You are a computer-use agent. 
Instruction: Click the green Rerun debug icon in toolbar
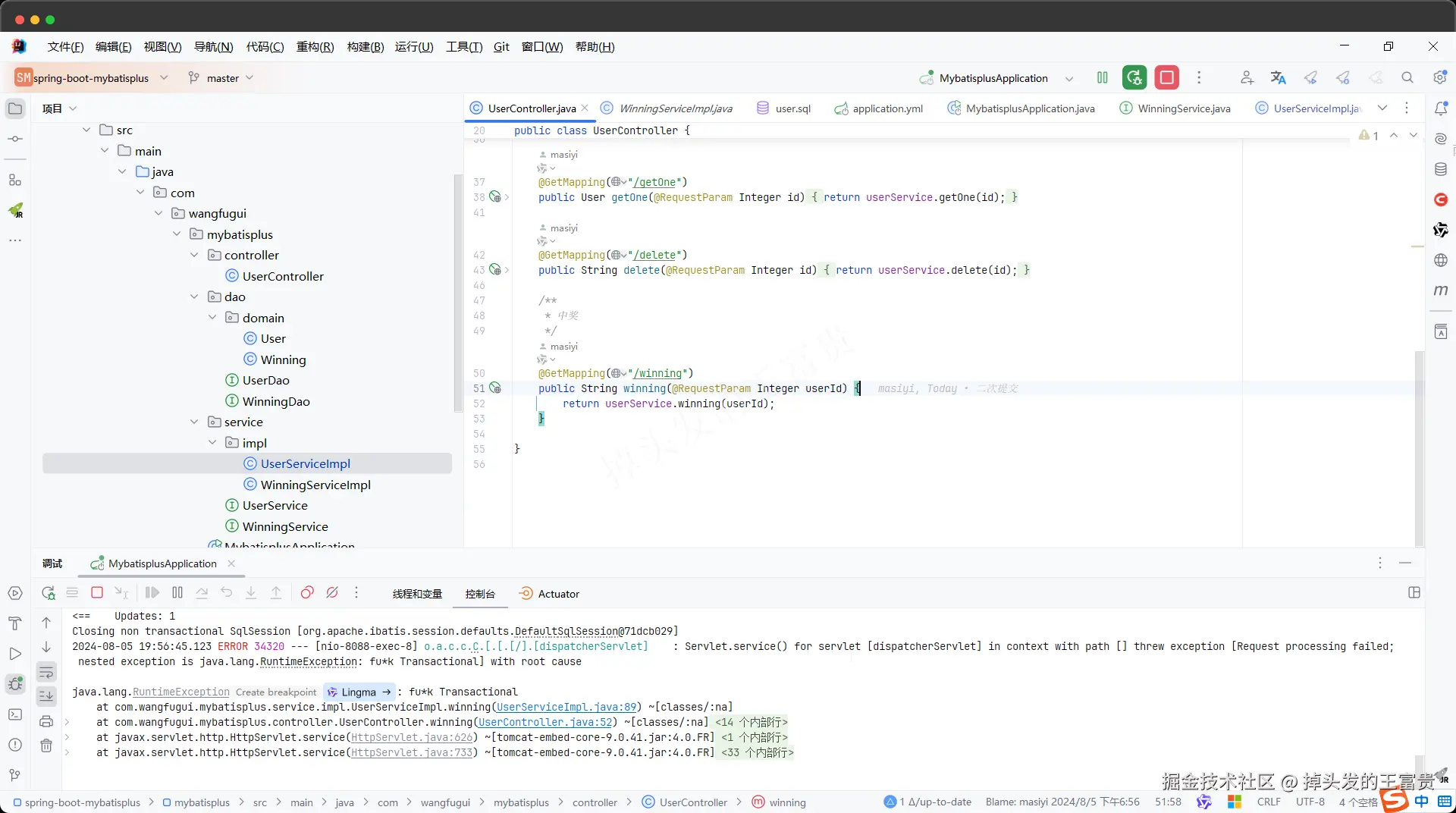tap(1134, 77)
